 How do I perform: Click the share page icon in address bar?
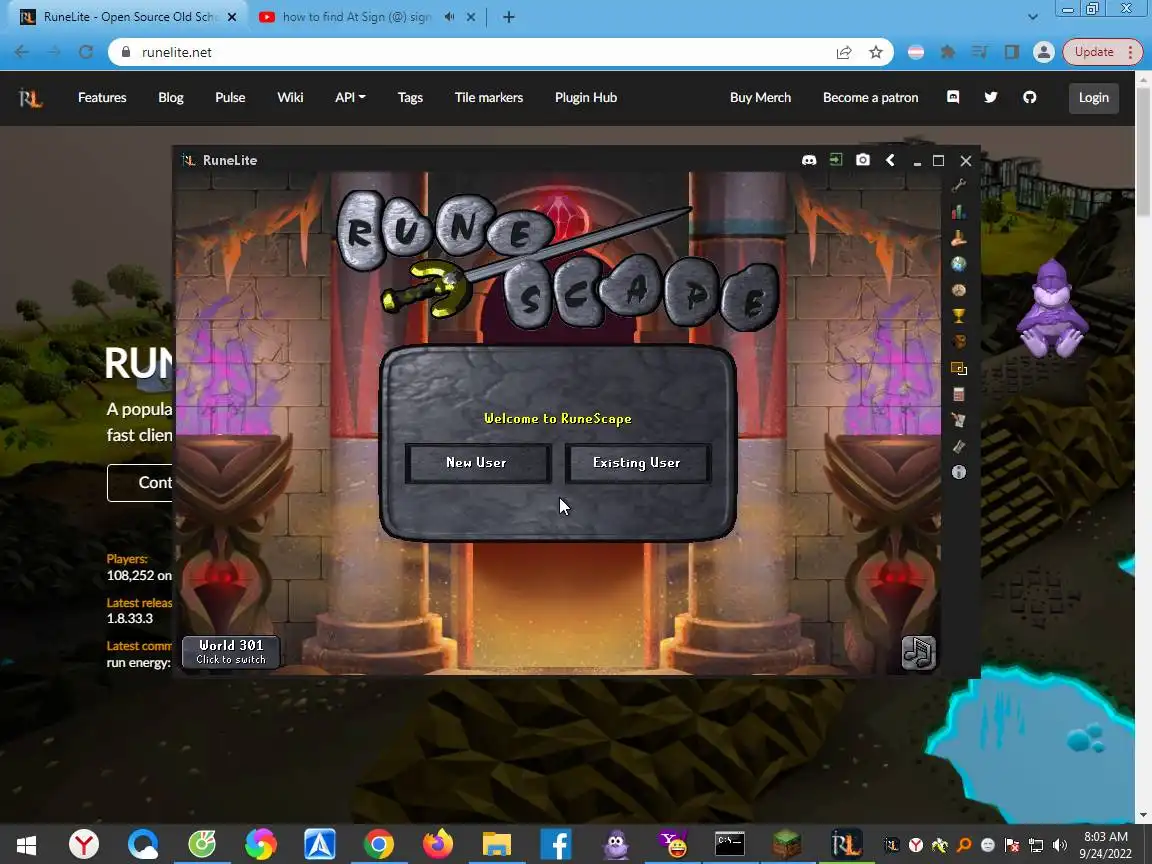(843, 52)
